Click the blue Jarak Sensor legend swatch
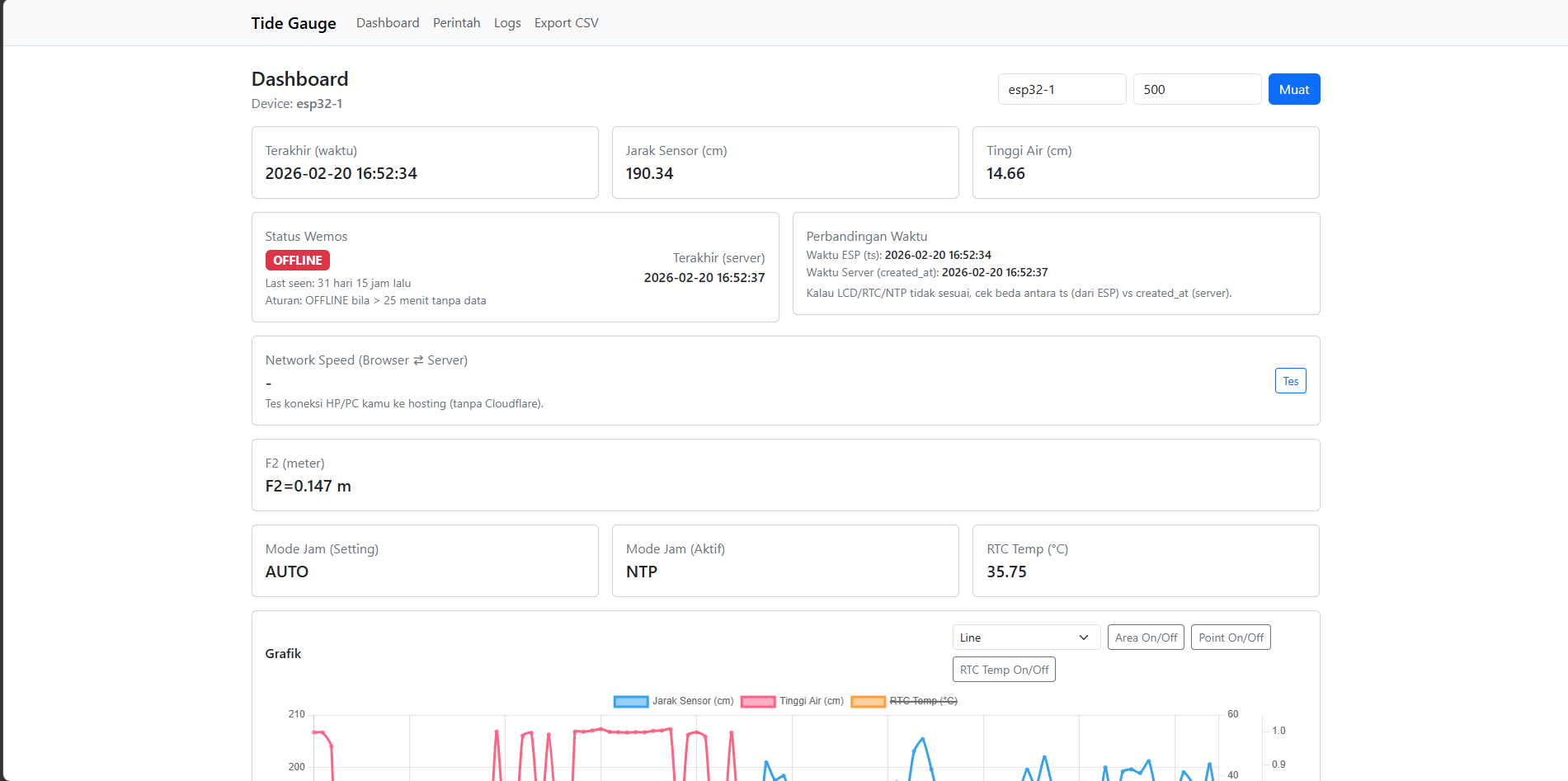1568x781 pixels. tap(631, 702)
